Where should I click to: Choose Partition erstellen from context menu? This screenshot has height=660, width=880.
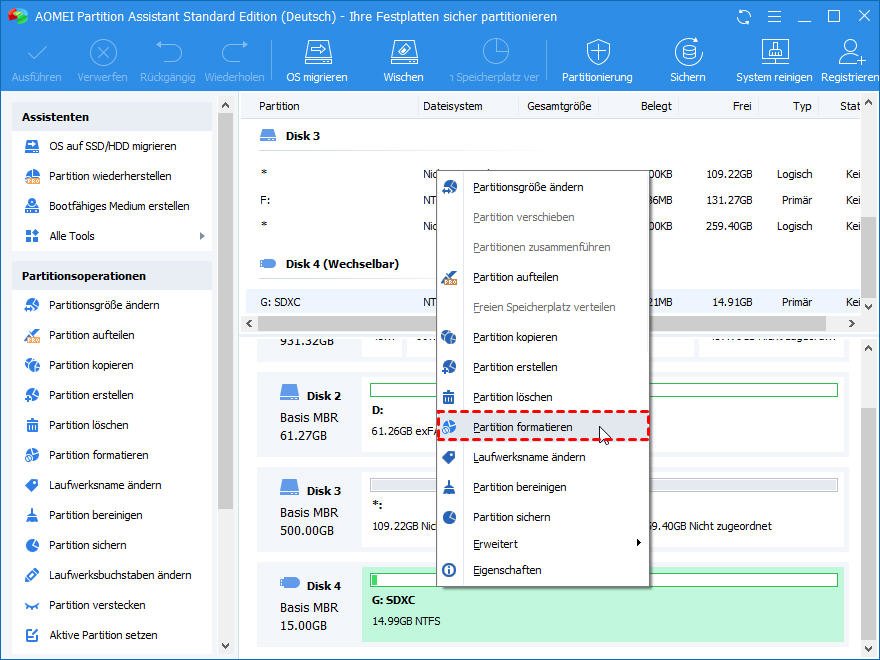click(543, 367)
